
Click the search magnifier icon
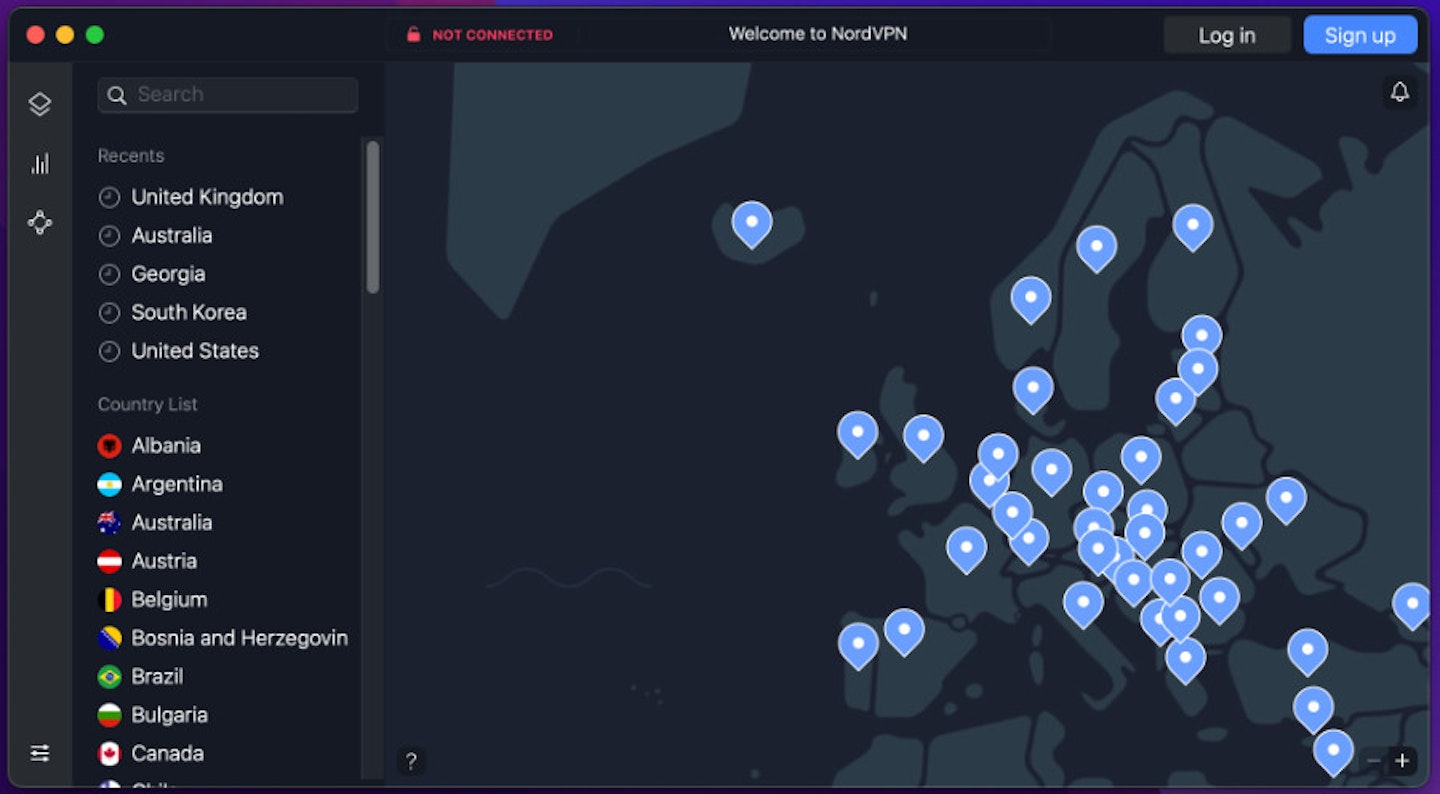[x=117, y=95]
